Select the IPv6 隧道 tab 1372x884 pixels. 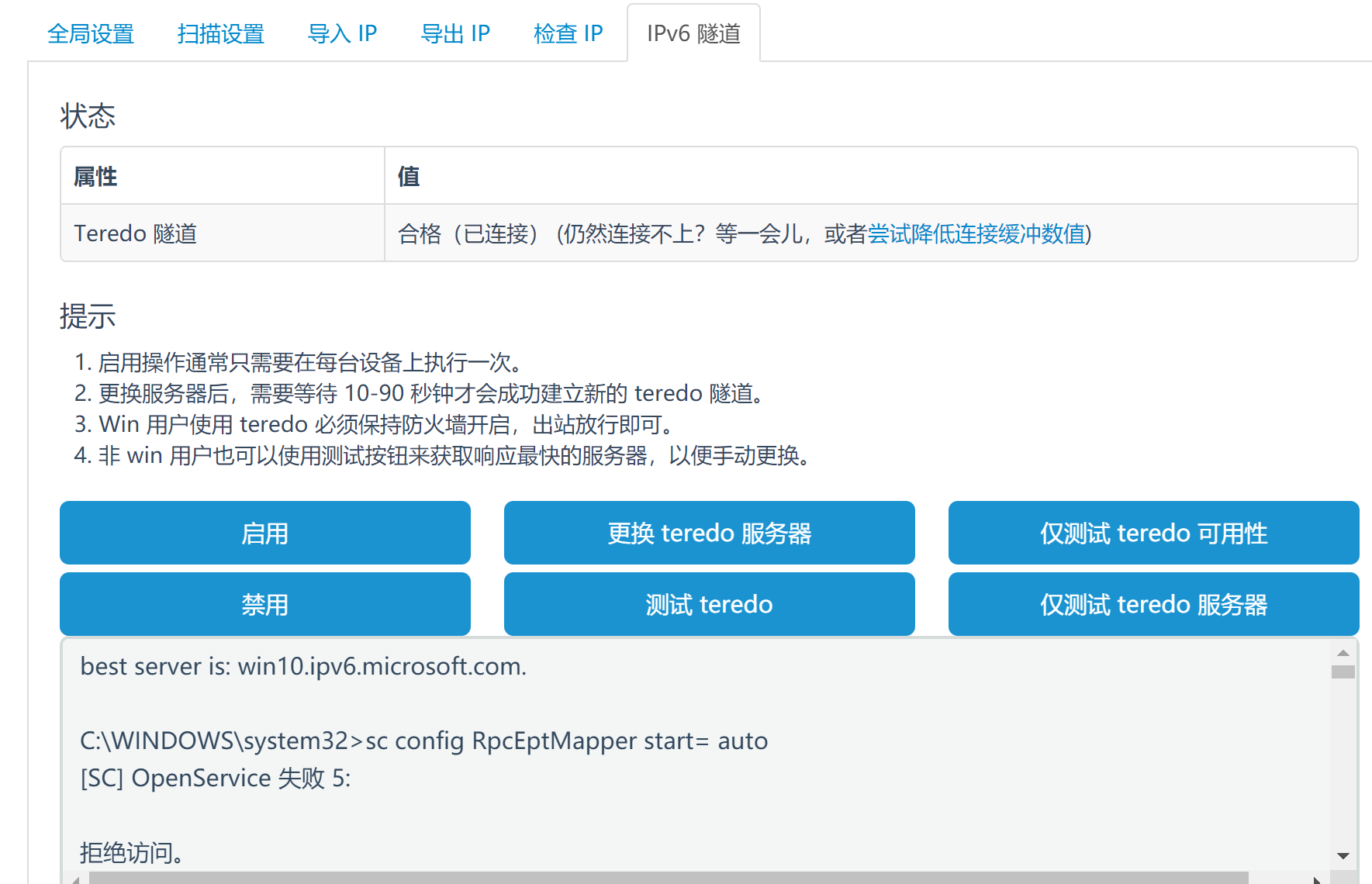(x=693, y=33)
